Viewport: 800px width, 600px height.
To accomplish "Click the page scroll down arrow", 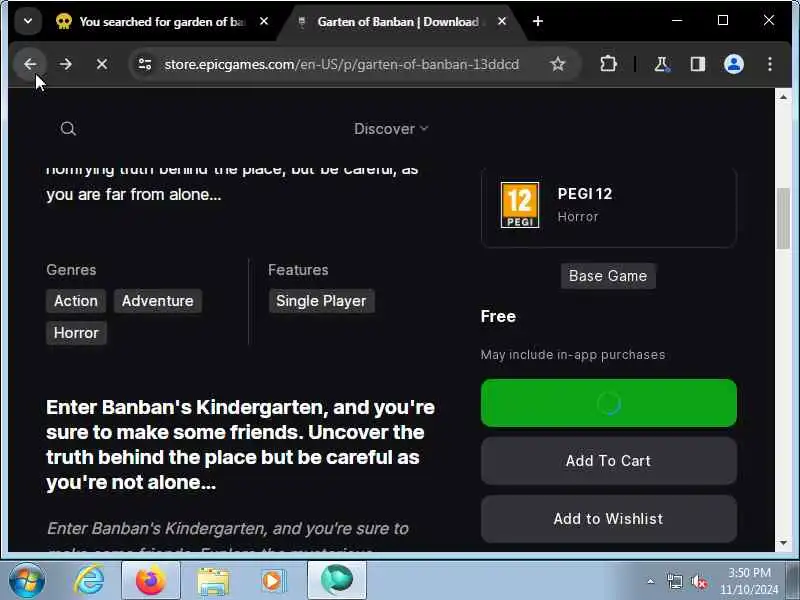I will click(783, 543).
